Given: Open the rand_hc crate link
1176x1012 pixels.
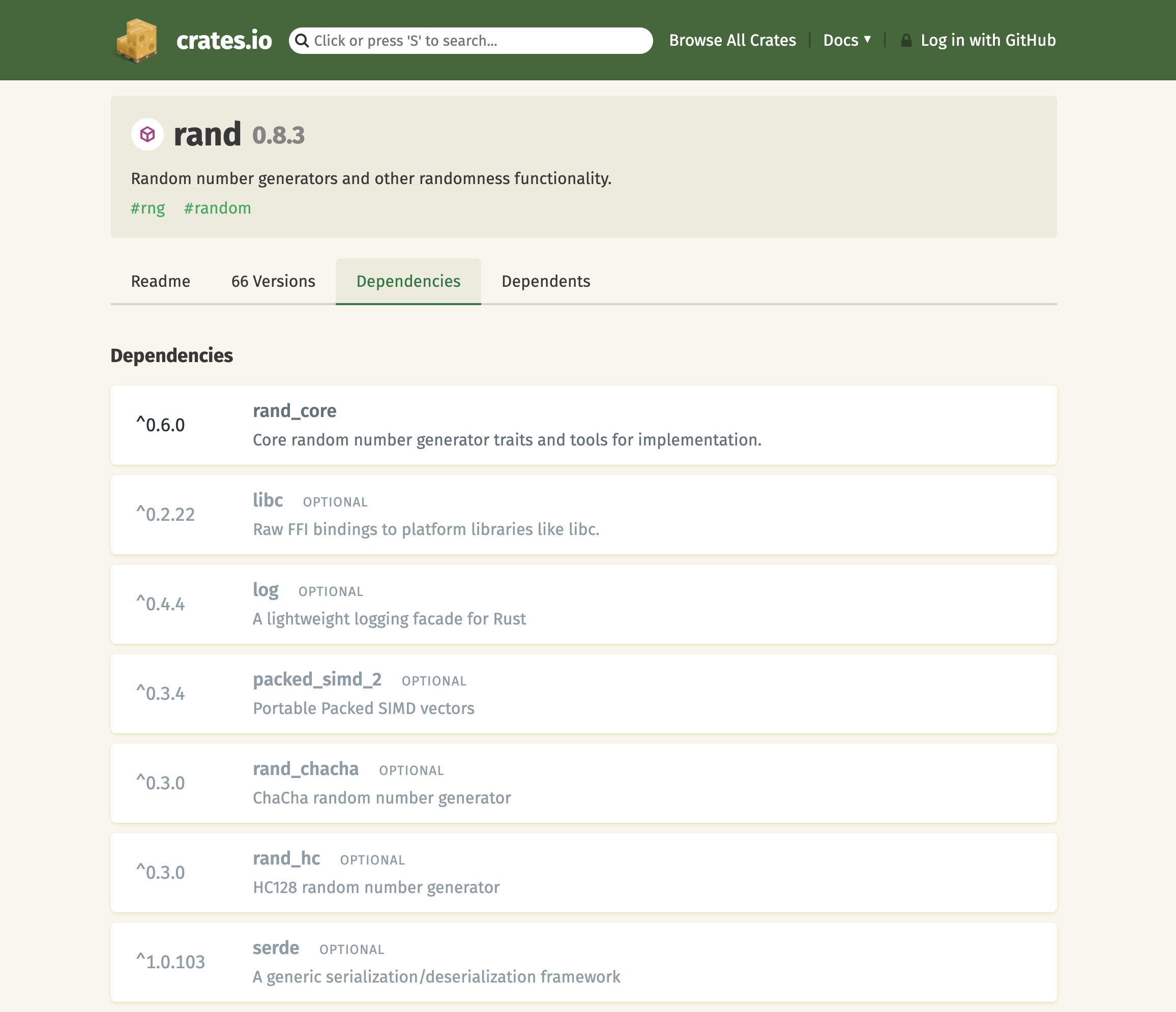Looking at the screenshot, I should (x=286, y=859).
